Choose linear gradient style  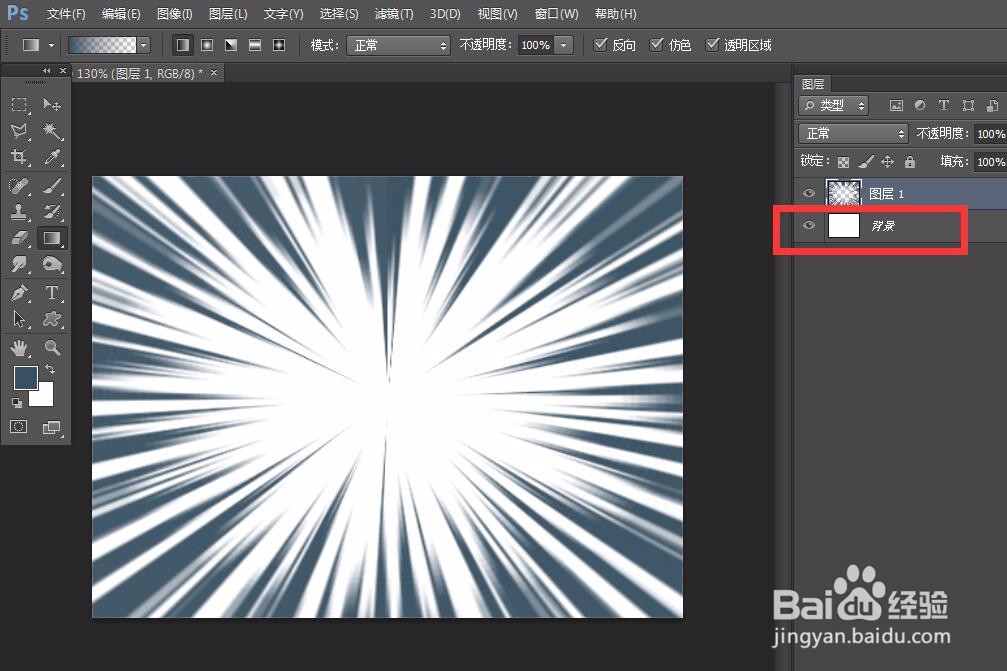coord(183,45)
